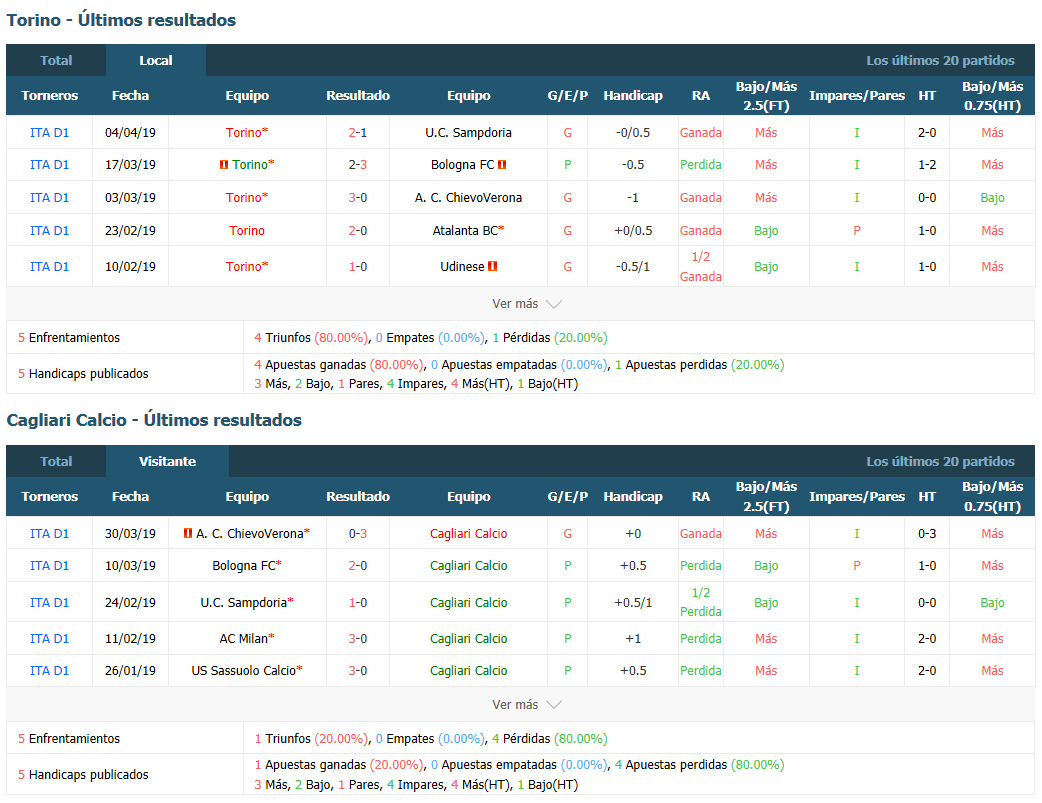Click the US Sassuolo Calcio team name
The image size is (1042, 803).
244,671
